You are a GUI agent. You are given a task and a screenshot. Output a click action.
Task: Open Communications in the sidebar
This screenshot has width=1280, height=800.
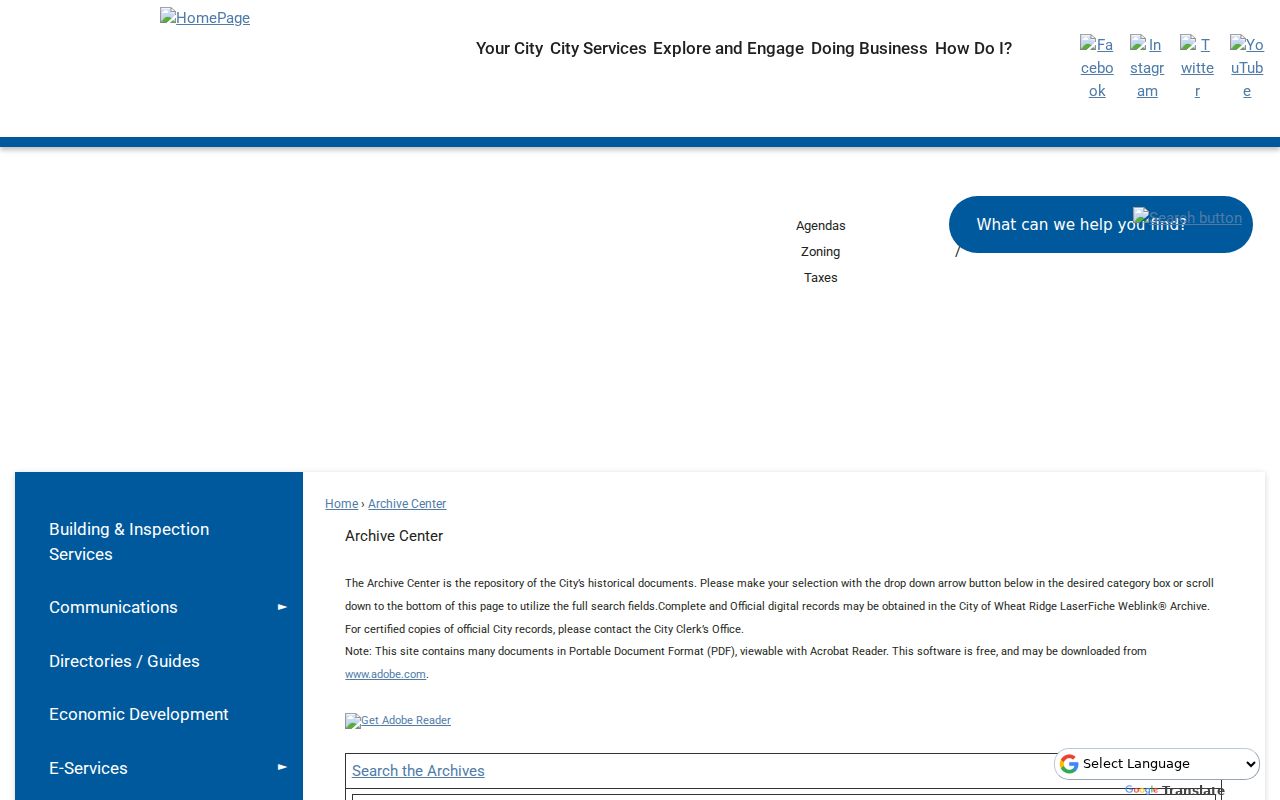(x=113, y=607)
